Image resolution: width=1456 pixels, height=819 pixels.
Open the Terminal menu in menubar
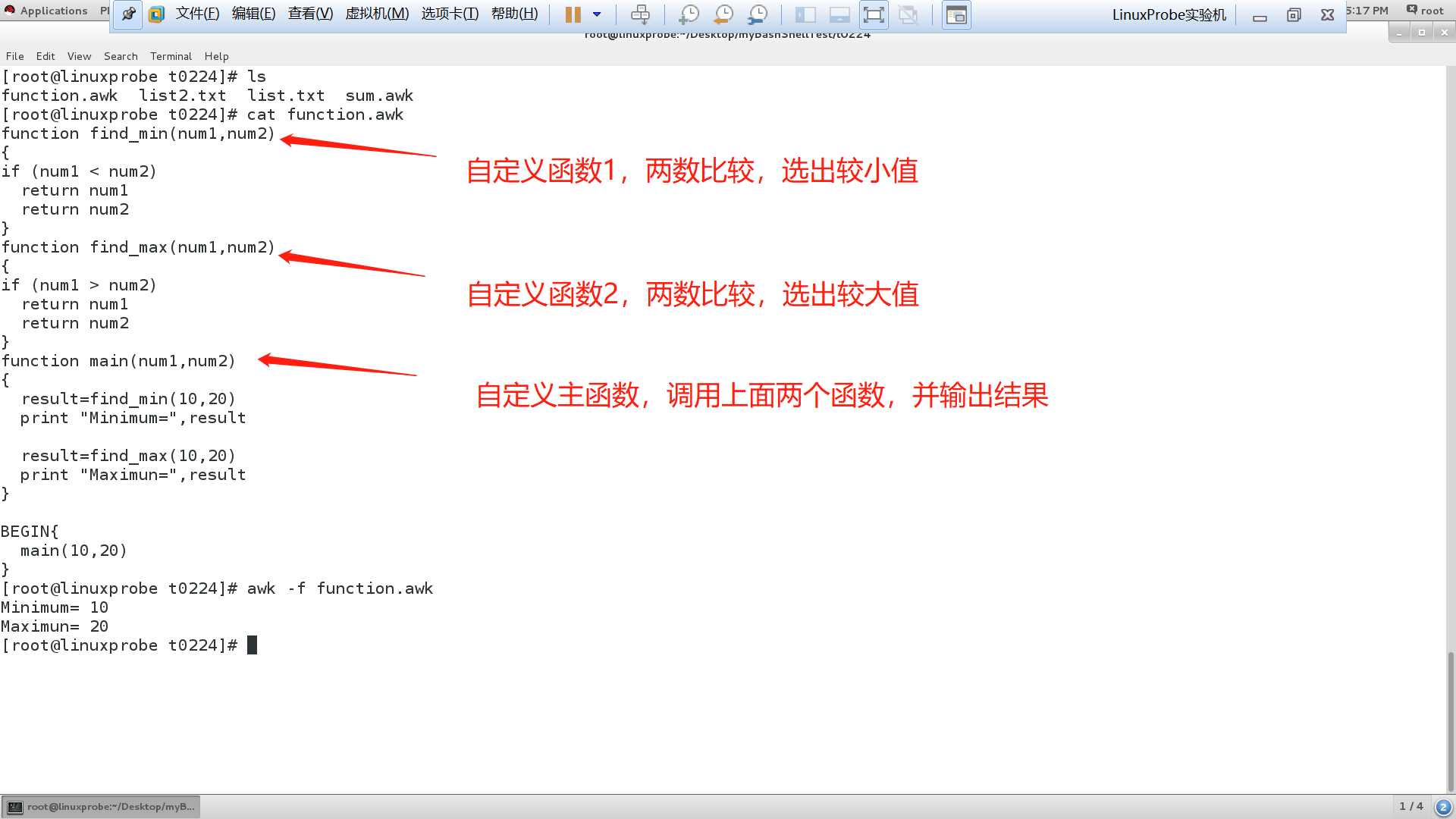(x=171, y=56)
